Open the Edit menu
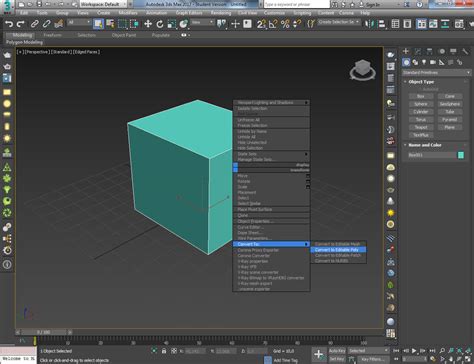Screen dimensions: 474x364 pyautogui.click(x=24, y=13)
